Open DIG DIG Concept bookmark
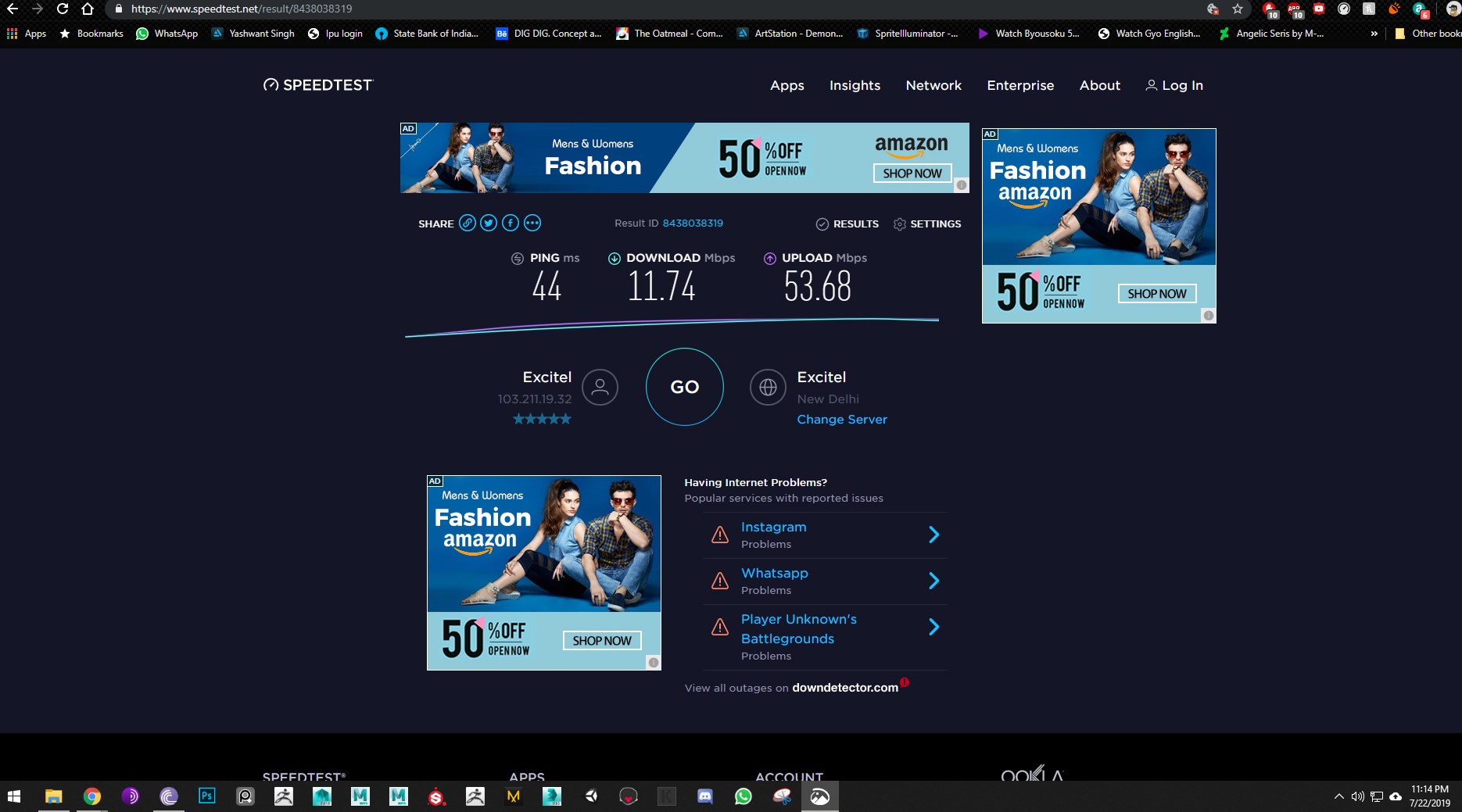The width and height of the screenshot is (1462, 812). [549, 34]
